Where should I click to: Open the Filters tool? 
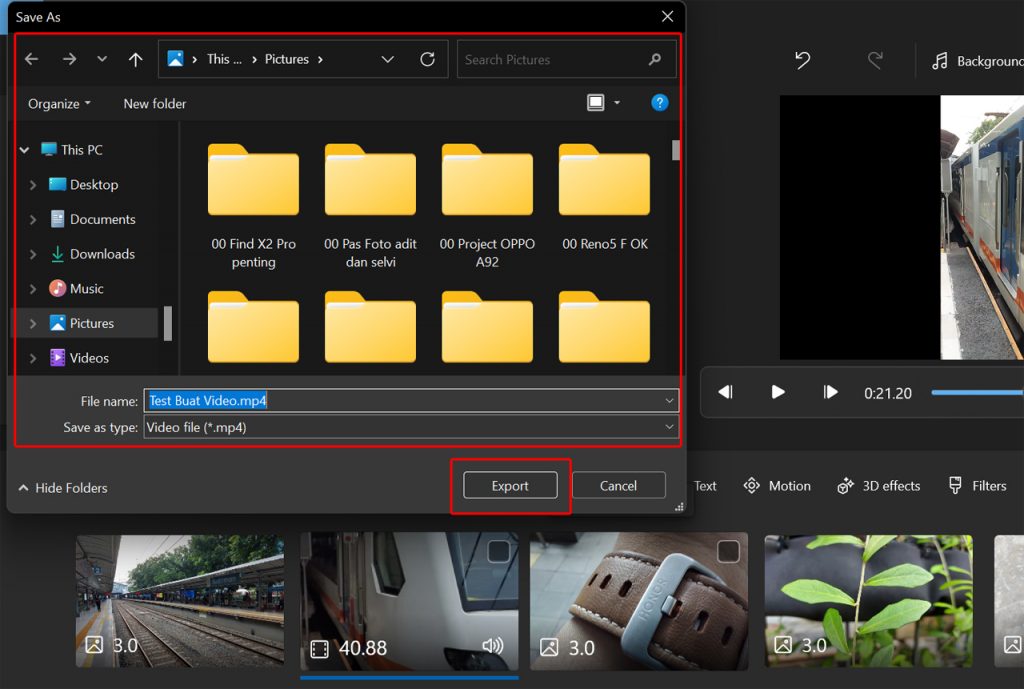pyautogui.click(x=977, y=485)
